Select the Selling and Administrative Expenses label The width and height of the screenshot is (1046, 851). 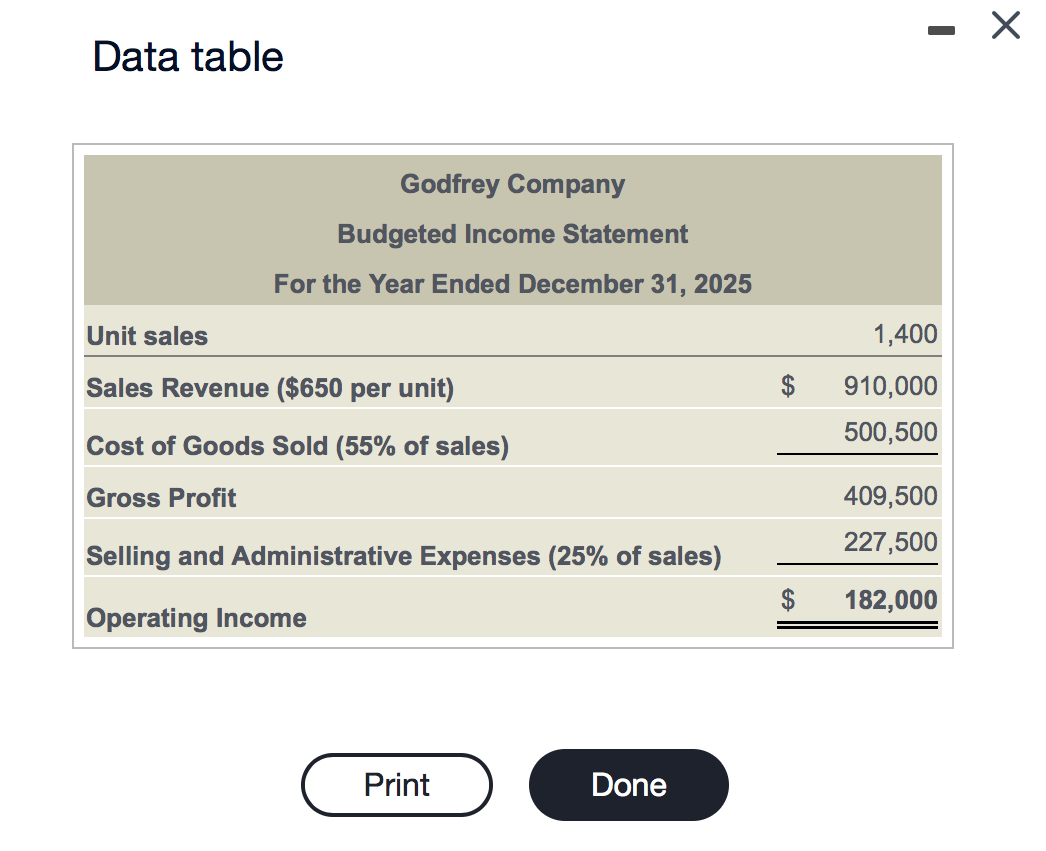404,556
